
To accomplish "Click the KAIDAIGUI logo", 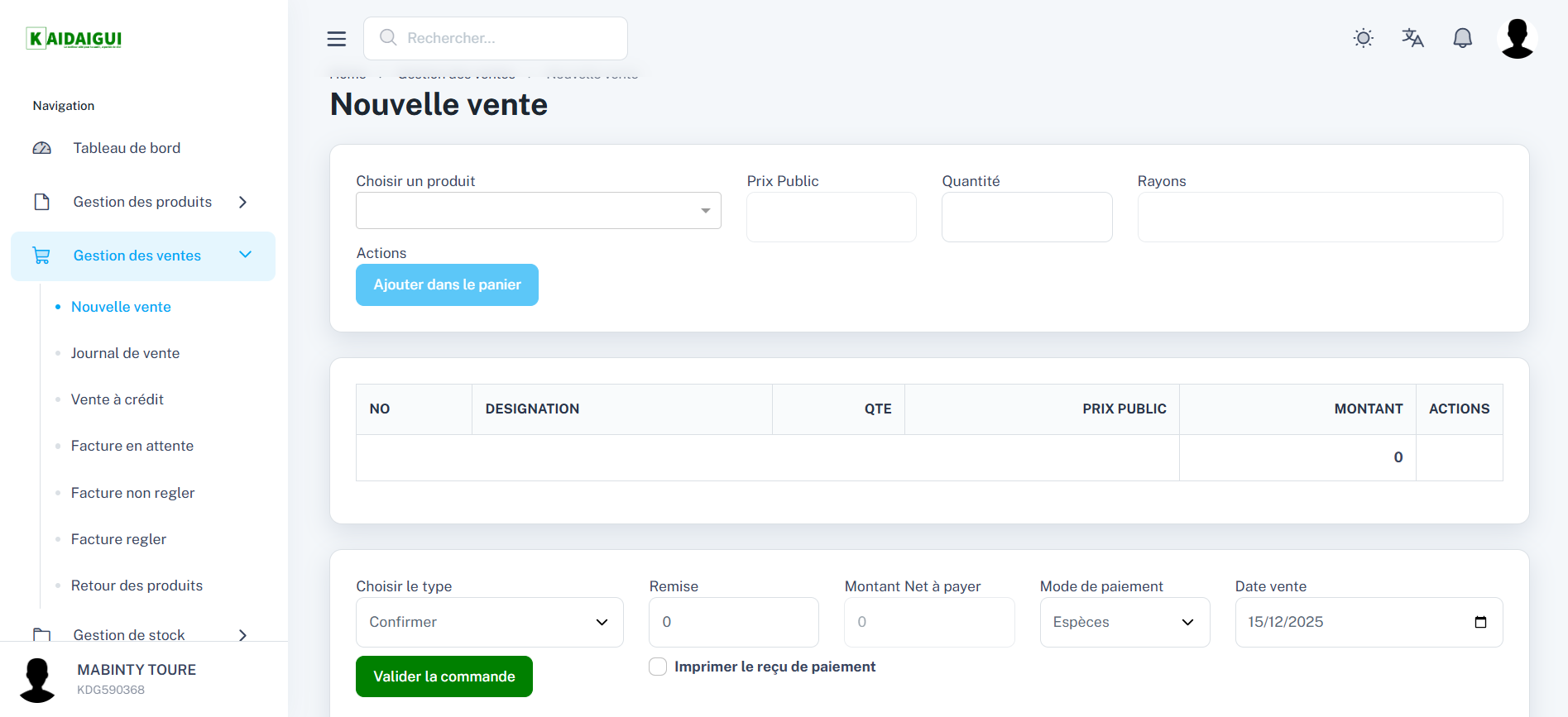I will coord(74,39).
